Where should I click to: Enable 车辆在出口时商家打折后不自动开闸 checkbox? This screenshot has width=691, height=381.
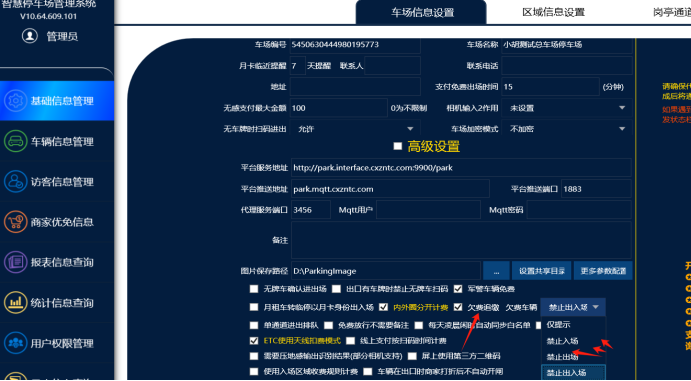tap(367, 372)
